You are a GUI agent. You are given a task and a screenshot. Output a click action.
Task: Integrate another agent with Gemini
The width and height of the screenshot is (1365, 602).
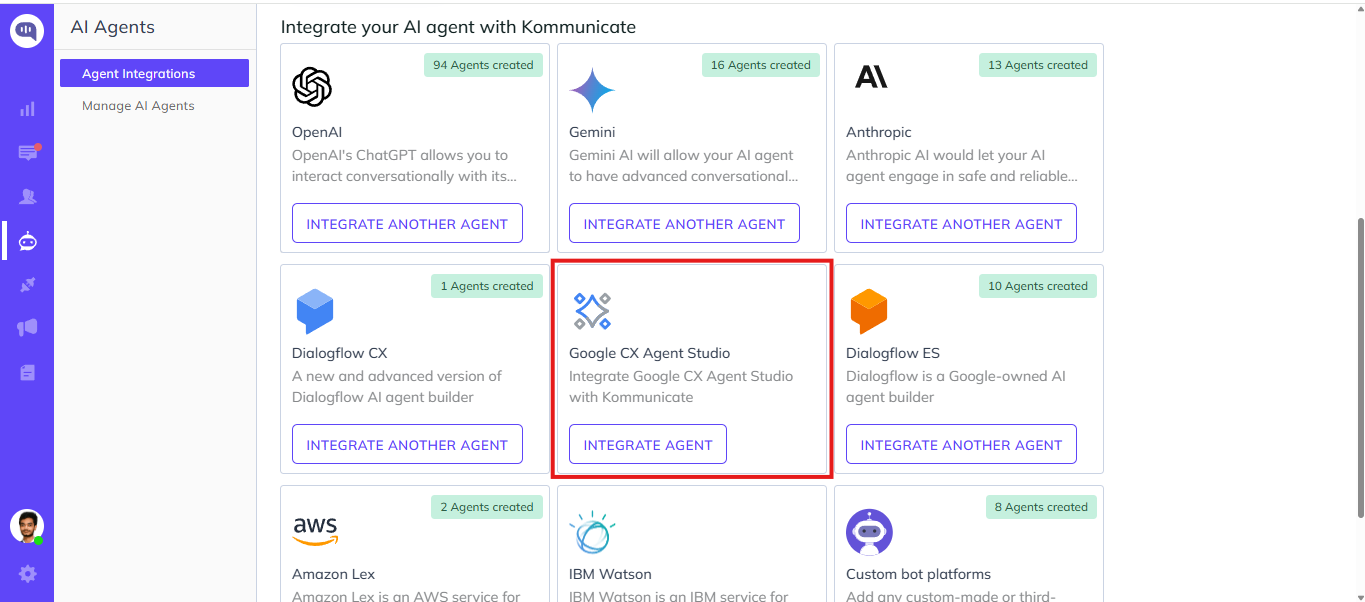click(684, 223)
